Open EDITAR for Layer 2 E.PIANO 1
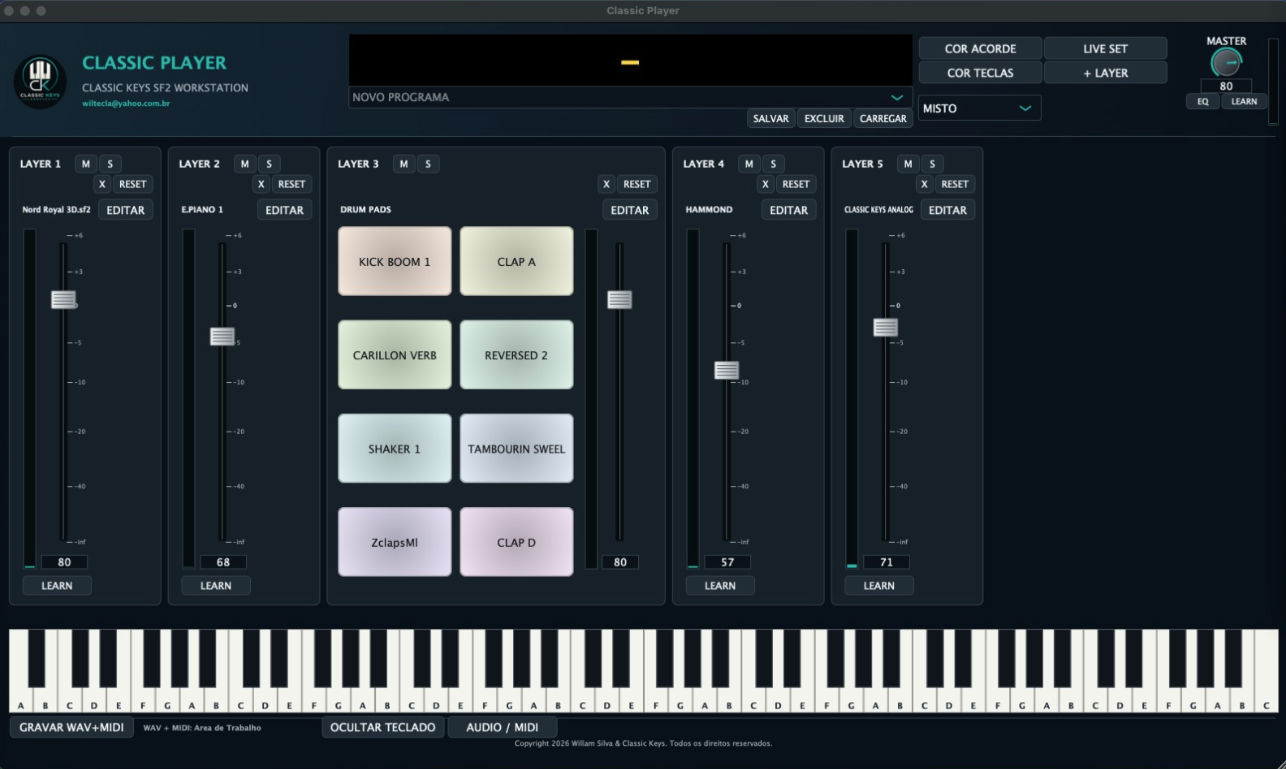 (285, 210)
